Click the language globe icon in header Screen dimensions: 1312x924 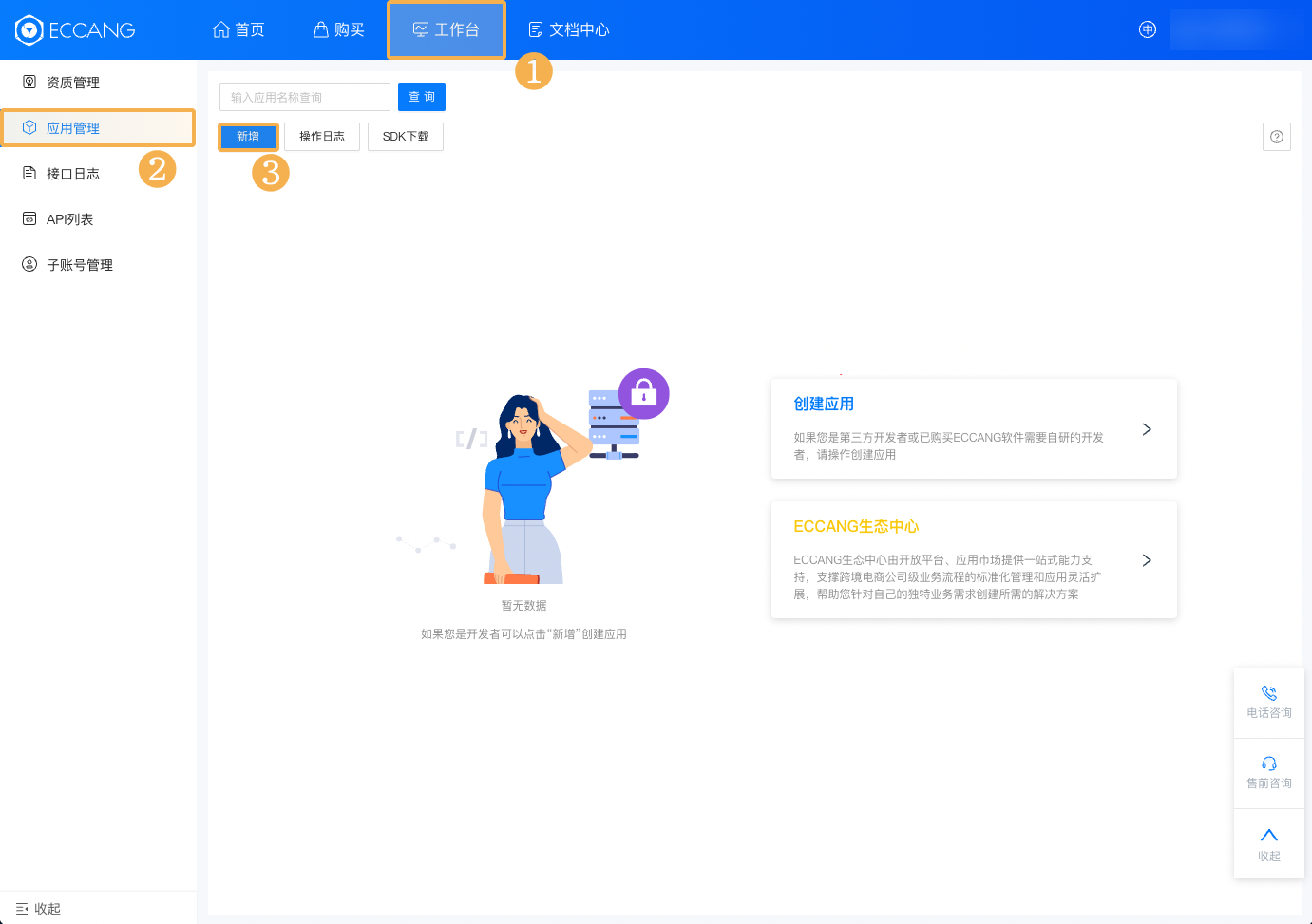point(1147,29)
